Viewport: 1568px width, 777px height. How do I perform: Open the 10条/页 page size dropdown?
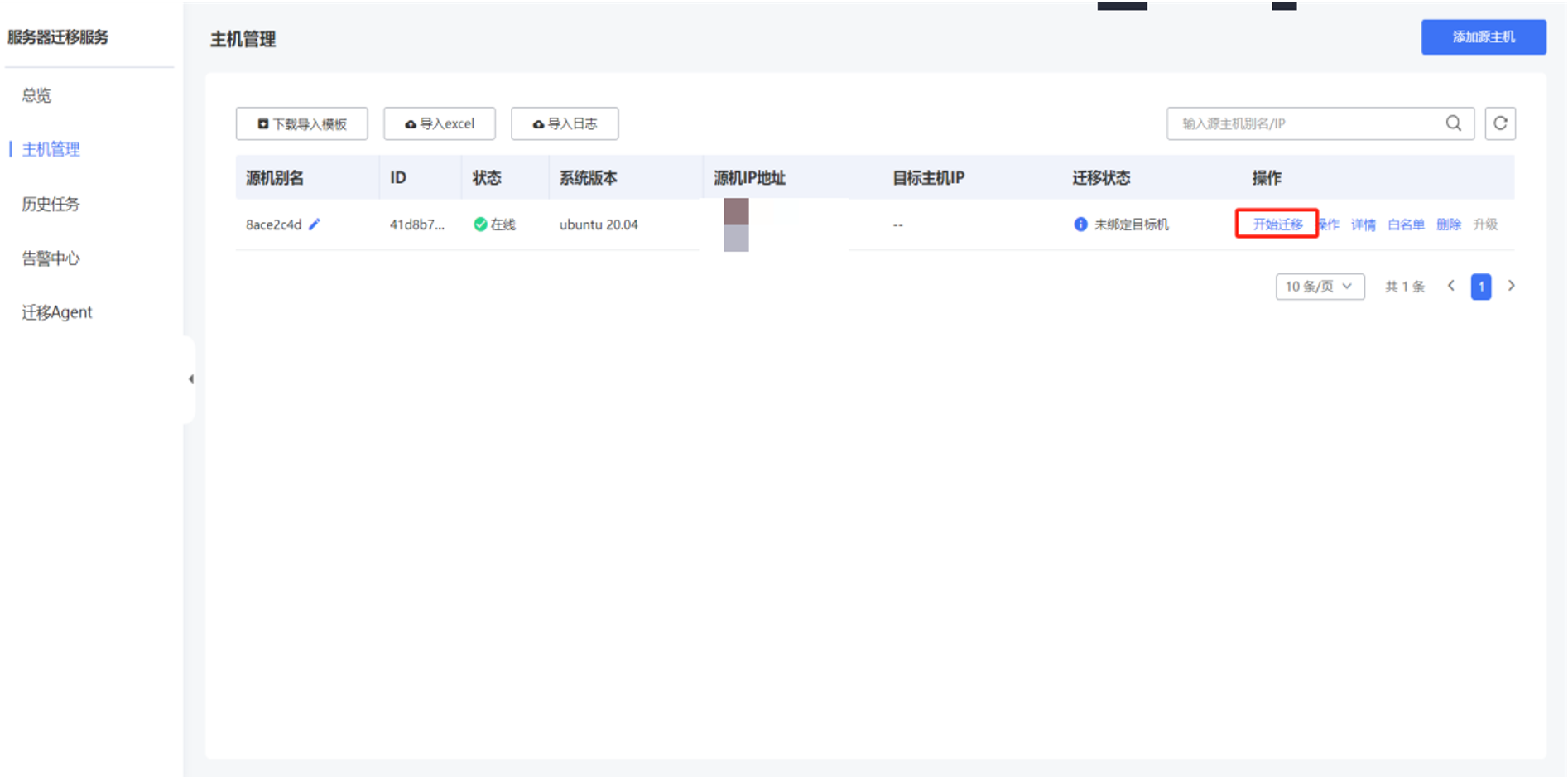[1320, 287]
